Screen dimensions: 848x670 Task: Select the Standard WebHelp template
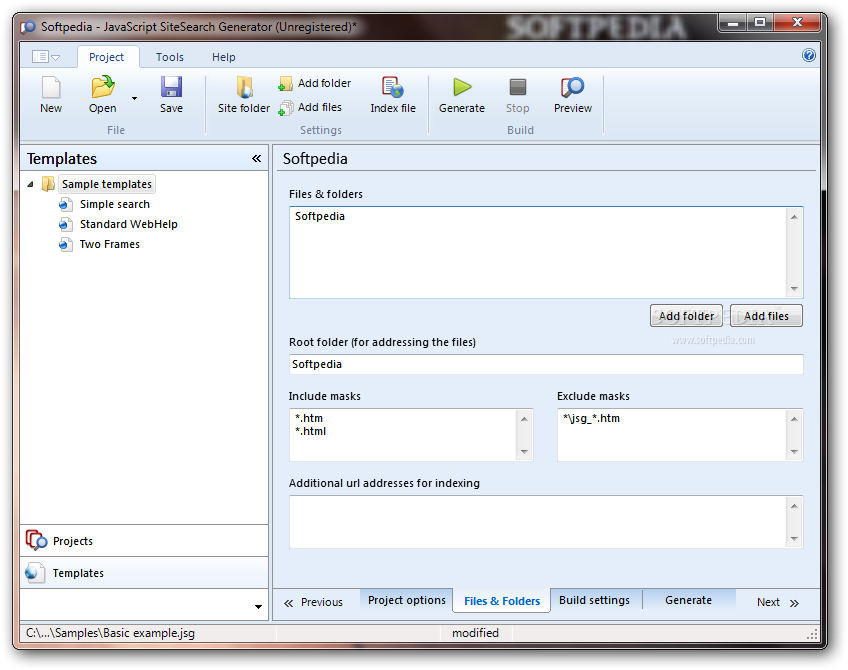[129, 224]
